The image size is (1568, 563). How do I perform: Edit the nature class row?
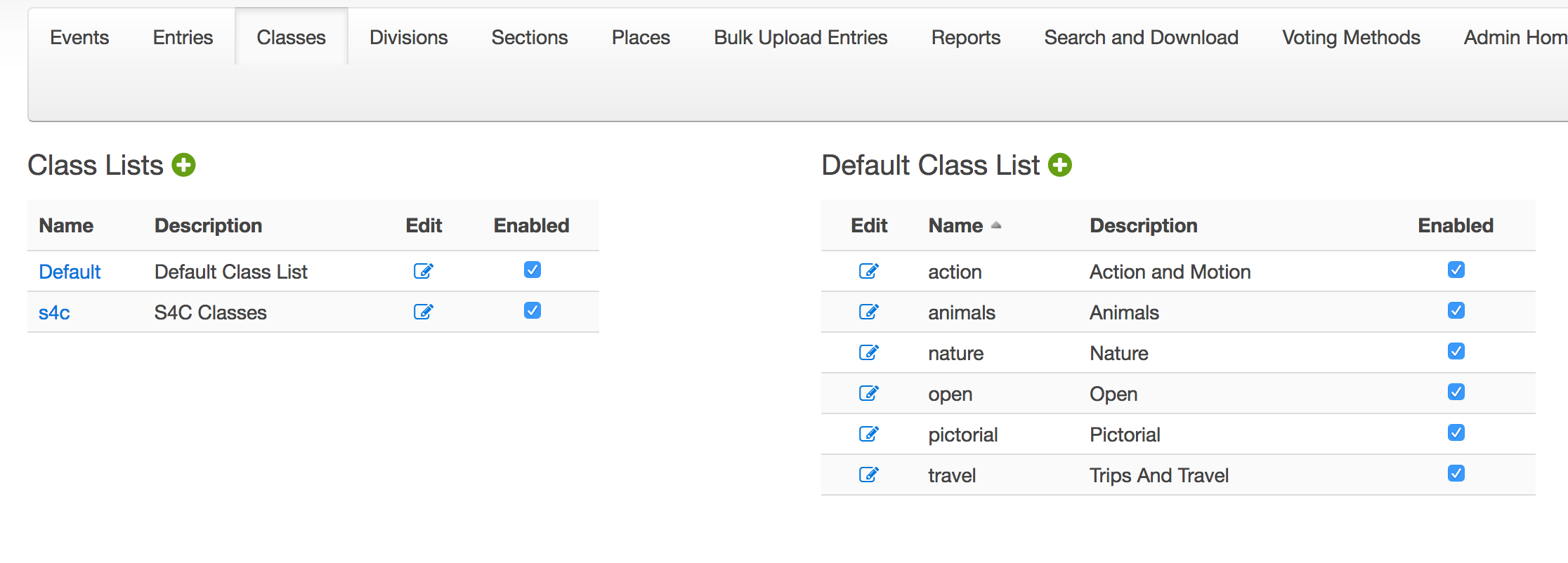869,352
